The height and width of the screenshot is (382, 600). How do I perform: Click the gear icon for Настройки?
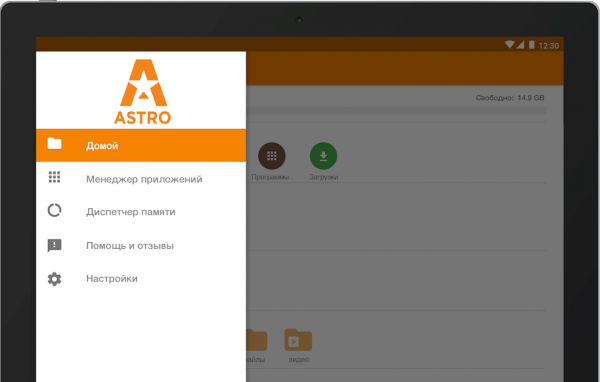(54, 279)
